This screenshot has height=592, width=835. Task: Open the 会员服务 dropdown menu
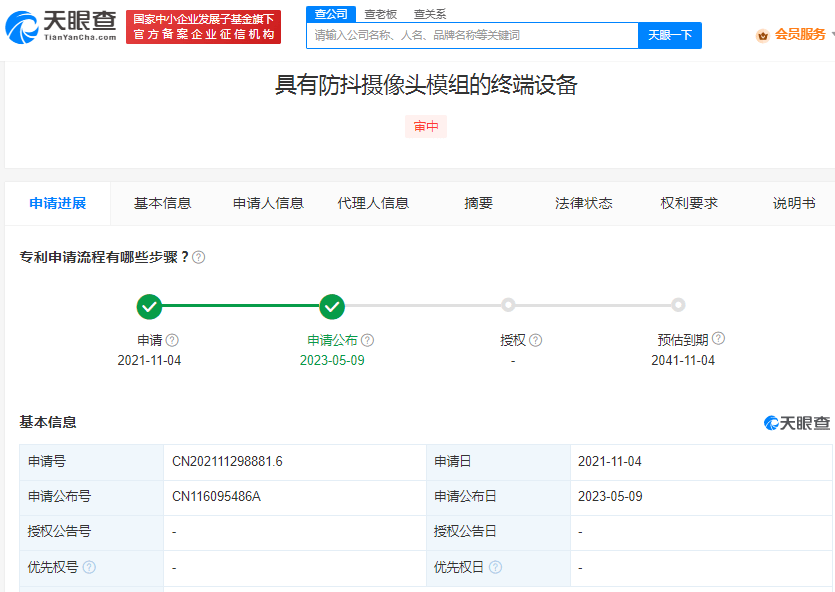(x=800, y=35)
